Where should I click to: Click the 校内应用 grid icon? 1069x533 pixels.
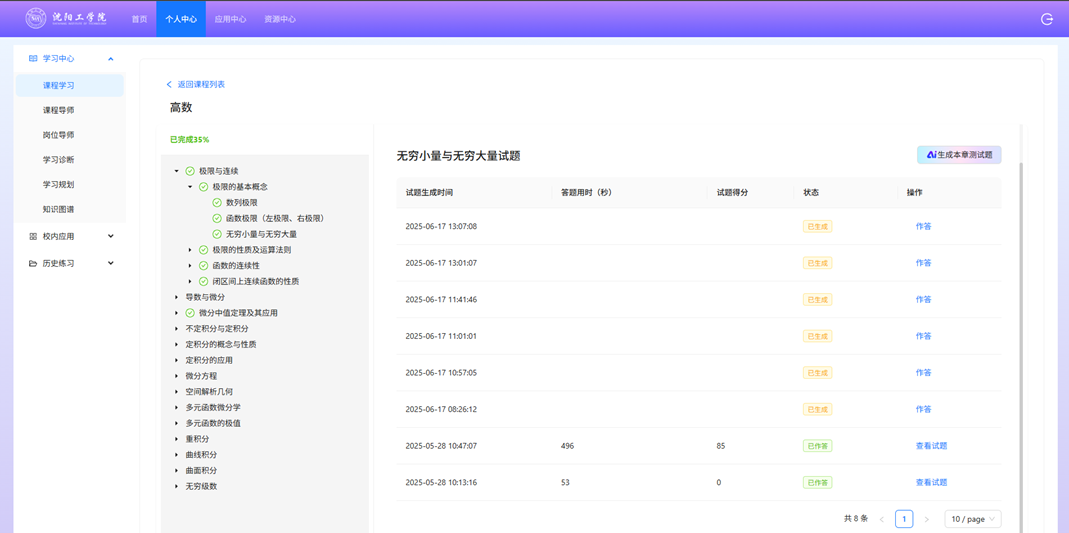click(x=33, y=237)
